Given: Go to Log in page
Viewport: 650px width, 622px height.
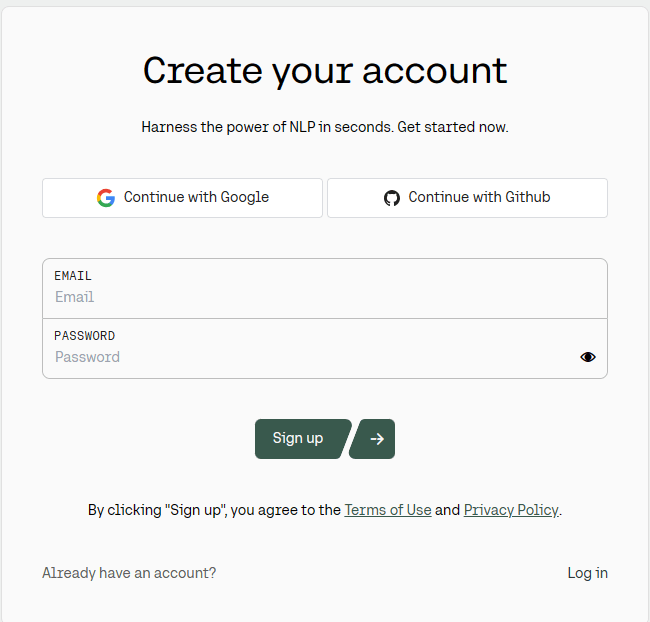Looking at the screenshot, I should pos(587,573).
